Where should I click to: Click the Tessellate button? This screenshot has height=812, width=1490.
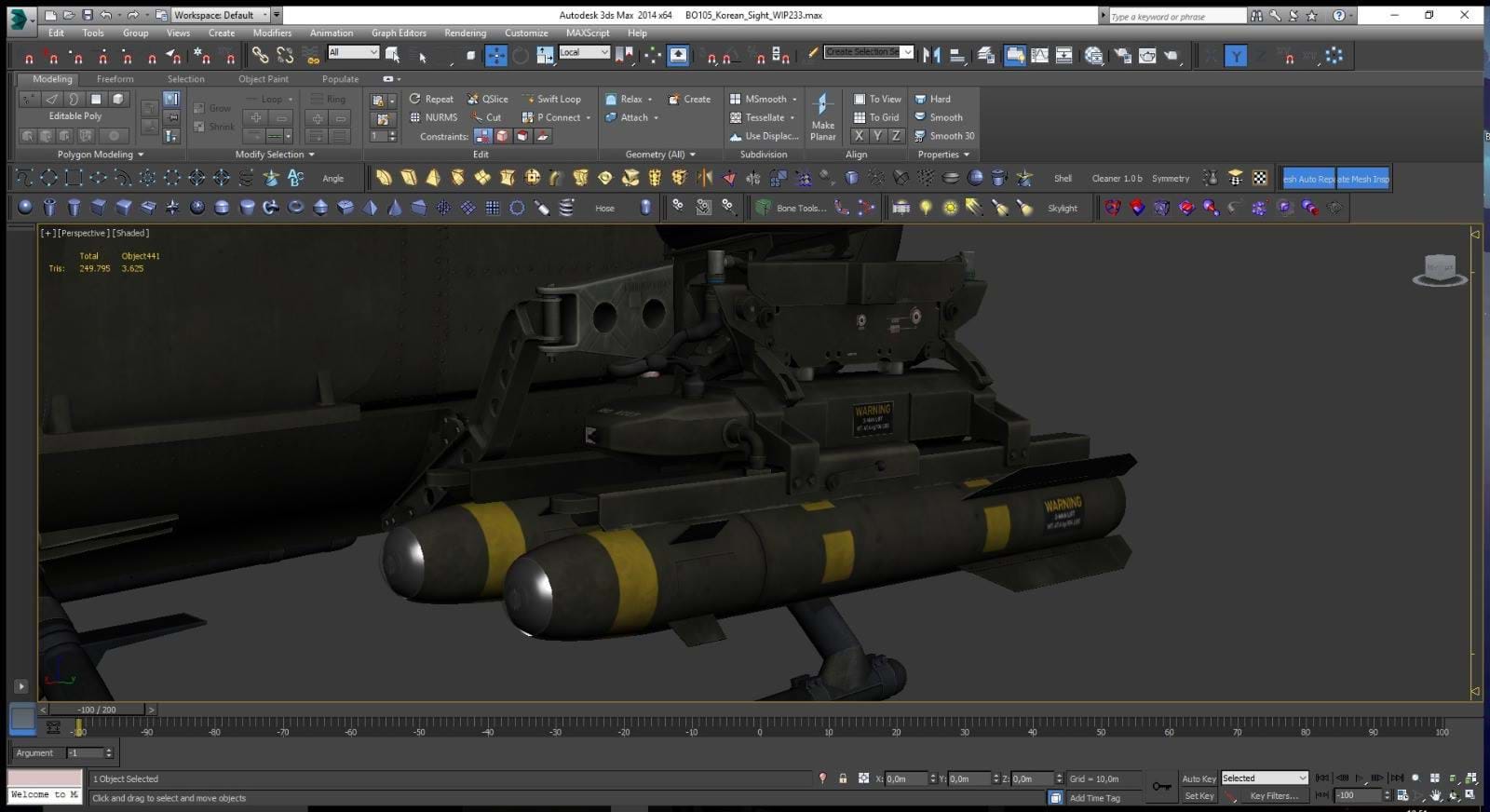pyautogui.click(x=763, y=117)
